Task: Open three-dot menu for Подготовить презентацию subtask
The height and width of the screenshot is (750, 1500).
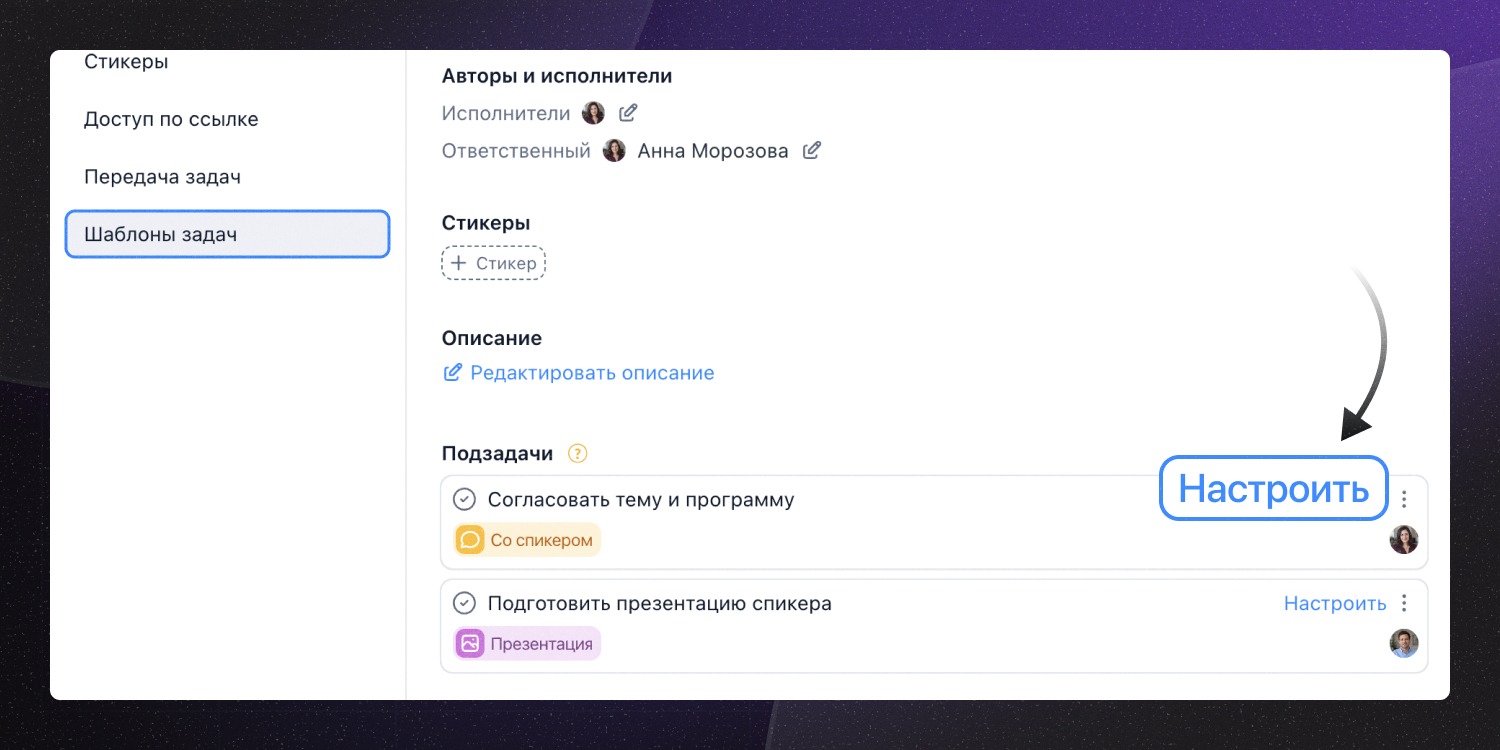Action: point(1404,603)
